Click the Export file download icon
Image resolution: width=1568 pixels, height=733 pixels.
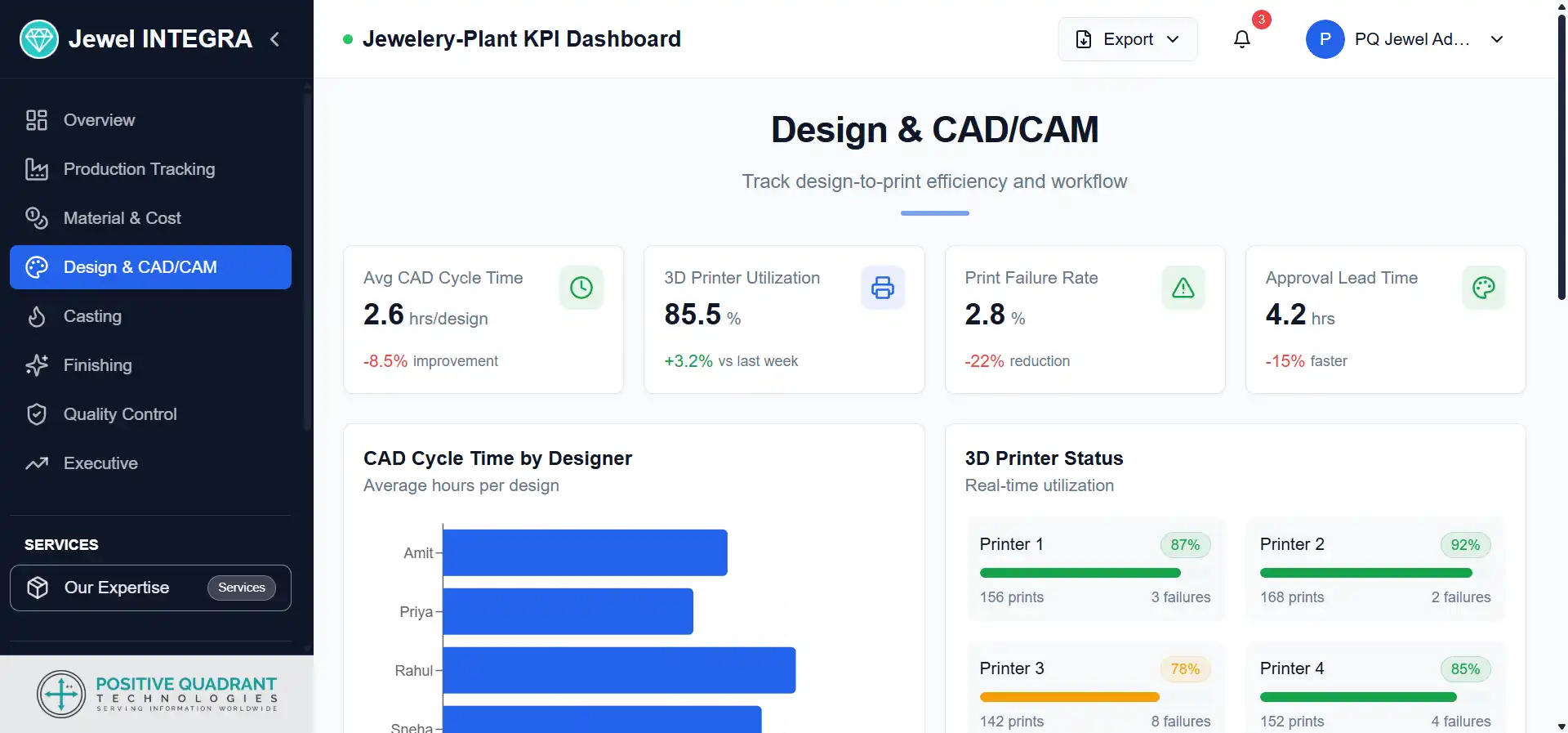click(1084, 39)
